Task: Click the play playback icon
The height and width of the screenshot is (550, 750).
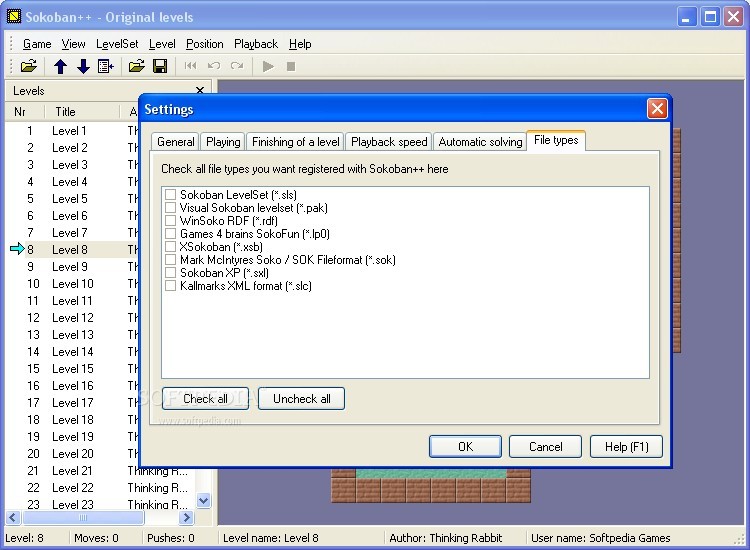Action: [x=268, y=66]
